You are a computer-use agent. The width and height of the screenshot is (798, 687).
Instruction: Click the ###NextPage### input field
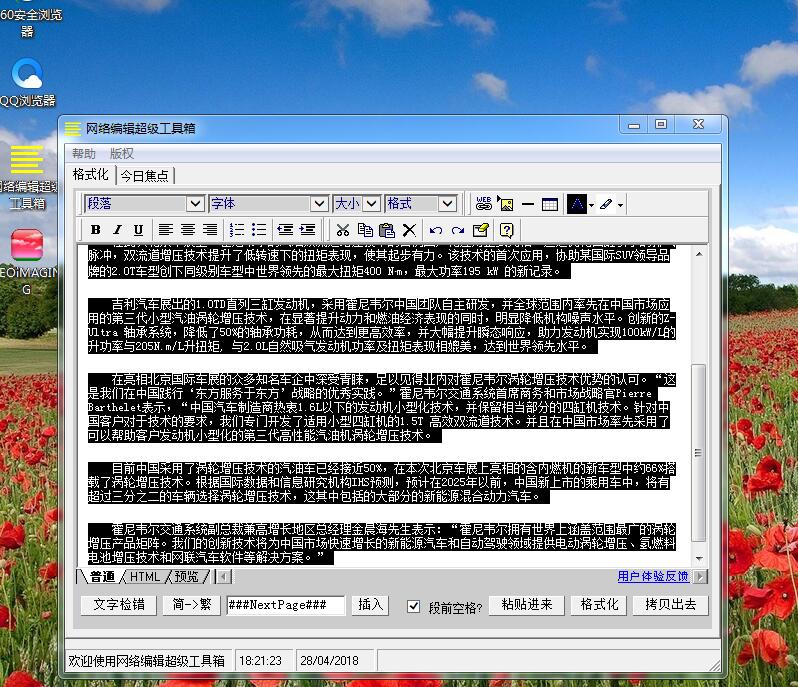[285, 605]
